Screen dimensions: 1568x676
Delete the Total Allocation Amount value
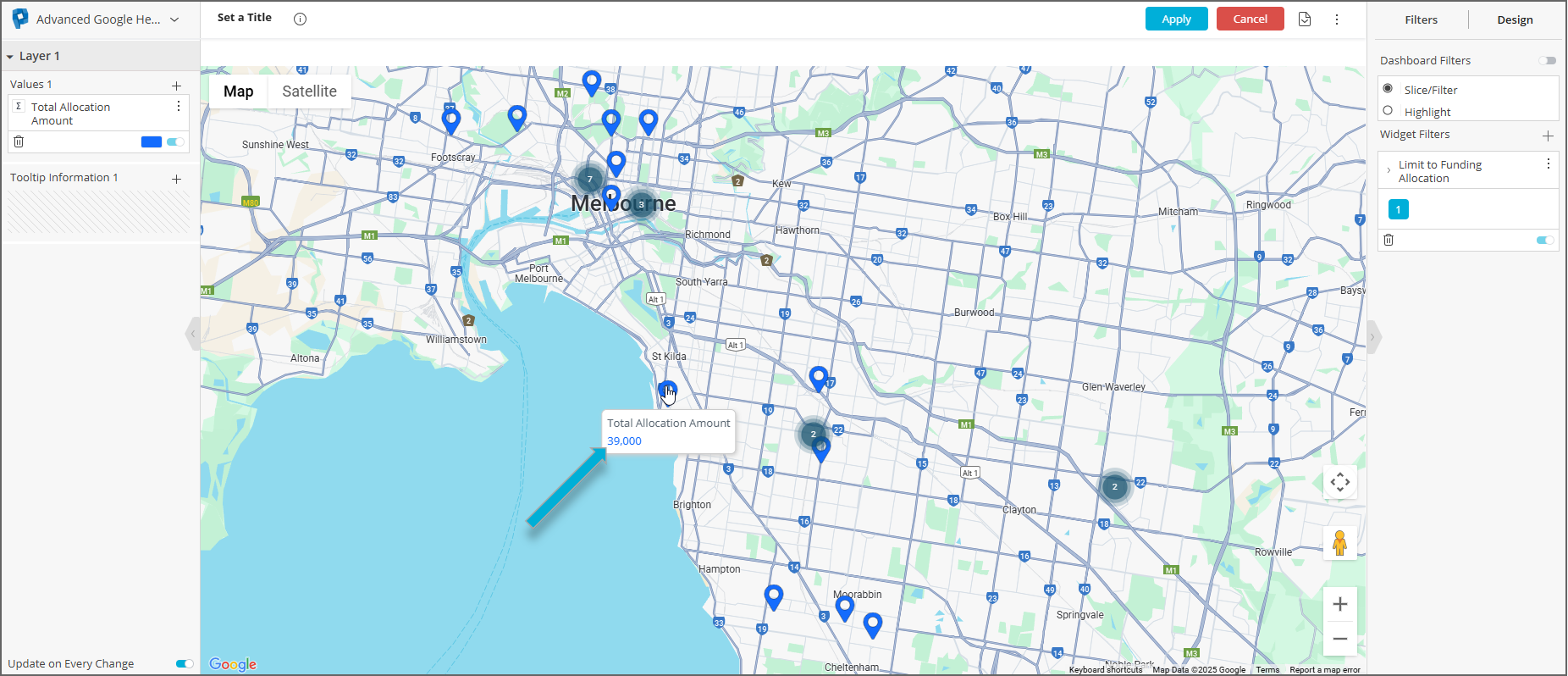(19, 141)
